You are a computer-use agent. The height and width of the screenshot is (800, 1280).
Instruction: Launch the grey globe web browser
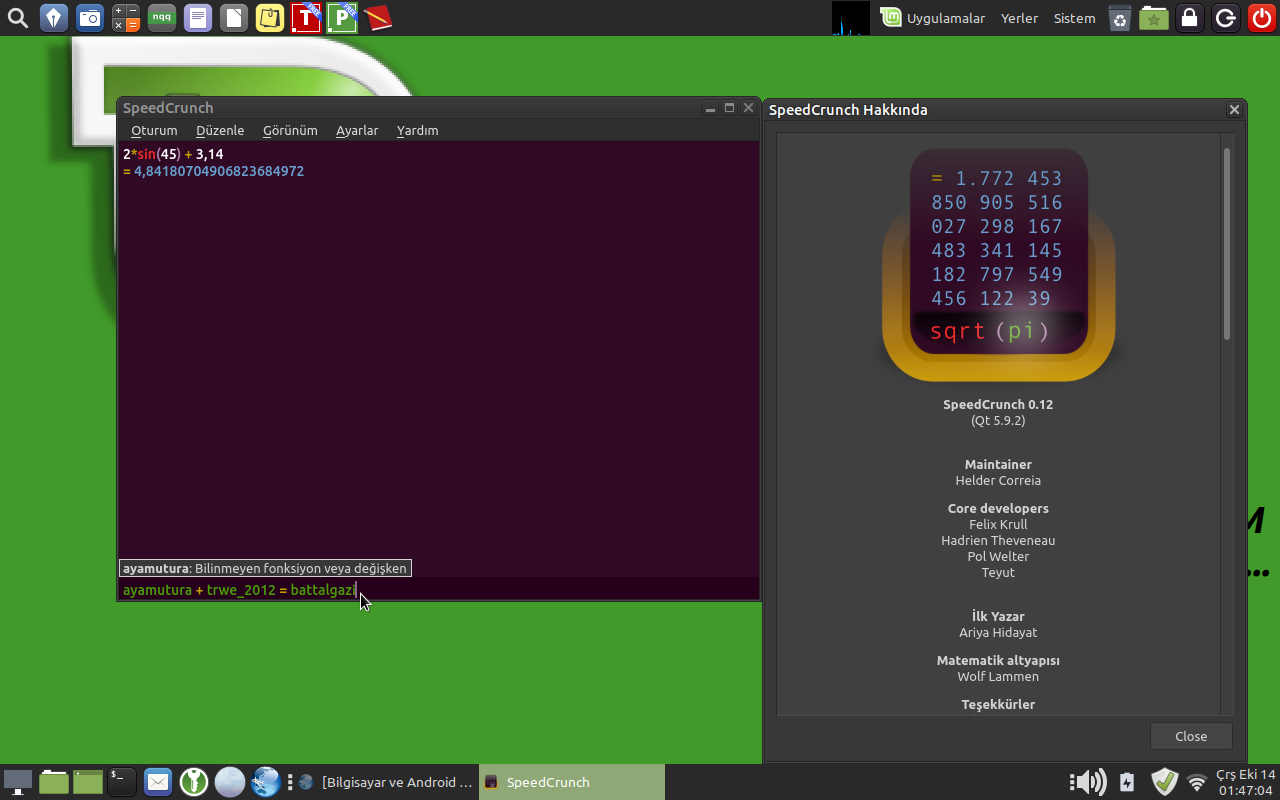point(229,782)
